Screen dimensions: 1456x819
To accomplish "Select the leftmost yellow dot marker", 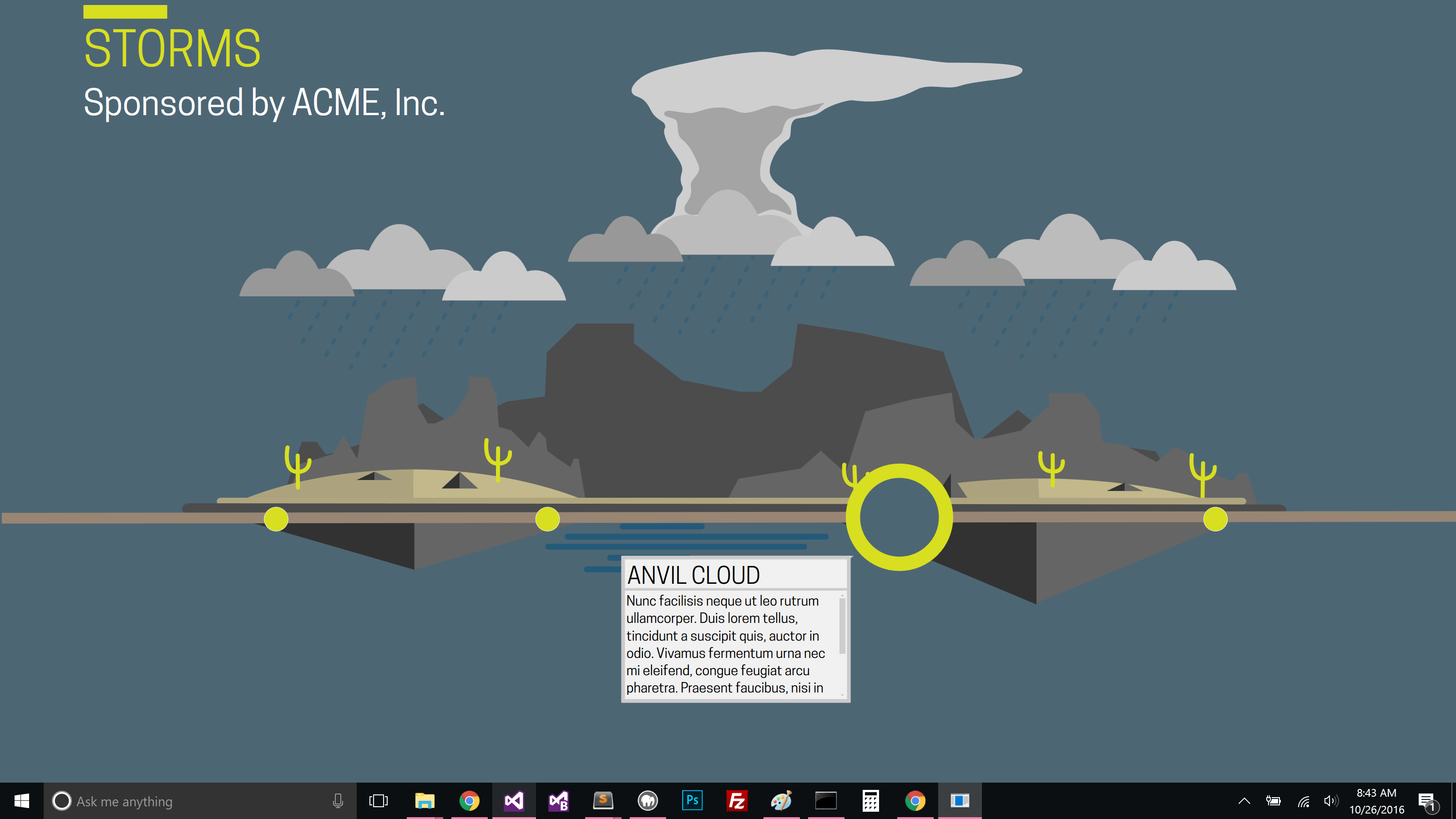I will pyautogui.click(x=276, y=519).
